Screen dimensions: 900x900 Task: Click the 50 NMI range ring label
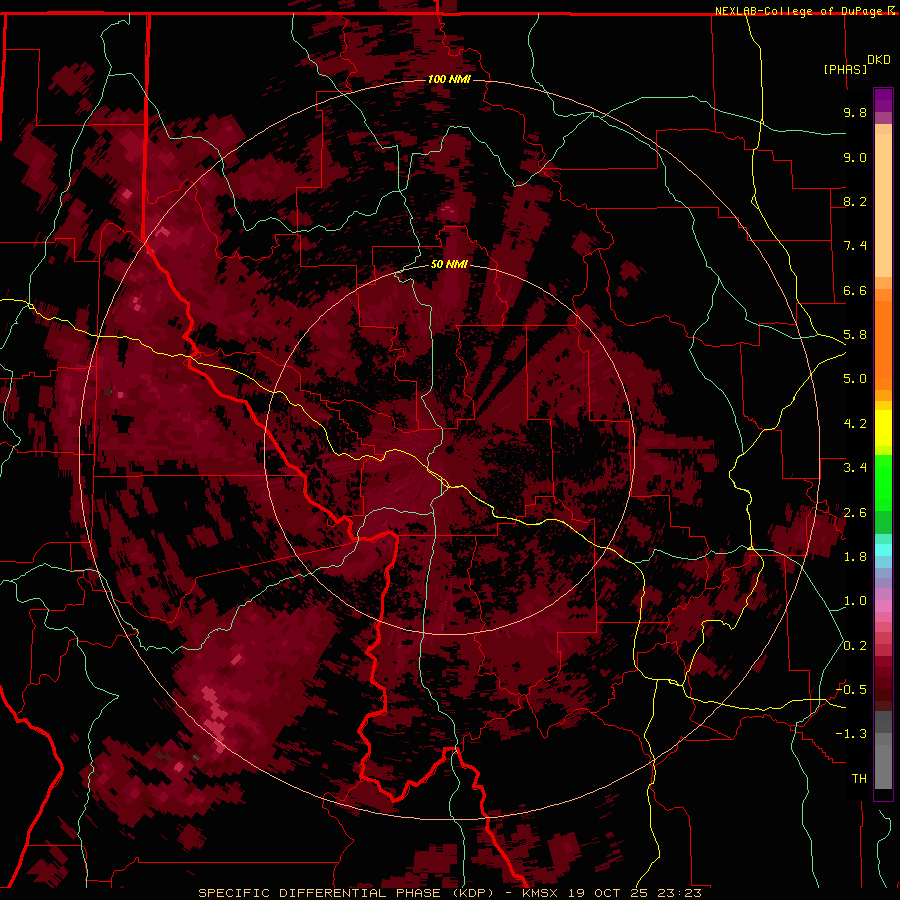pyautogui.click(x=449, y=264)
